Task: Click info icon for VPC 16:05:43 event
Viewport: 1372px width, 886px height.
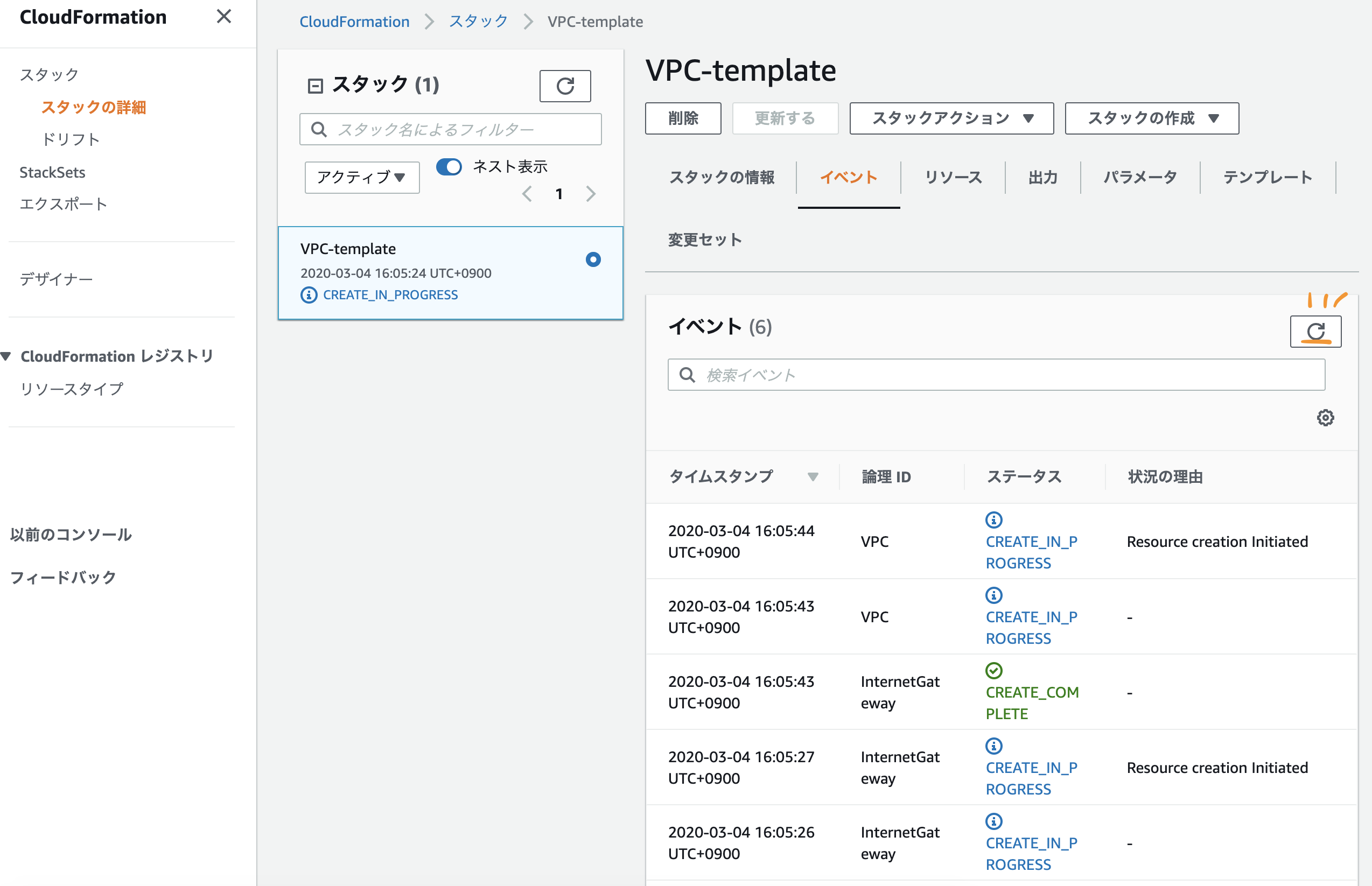Action: [994, 595]
